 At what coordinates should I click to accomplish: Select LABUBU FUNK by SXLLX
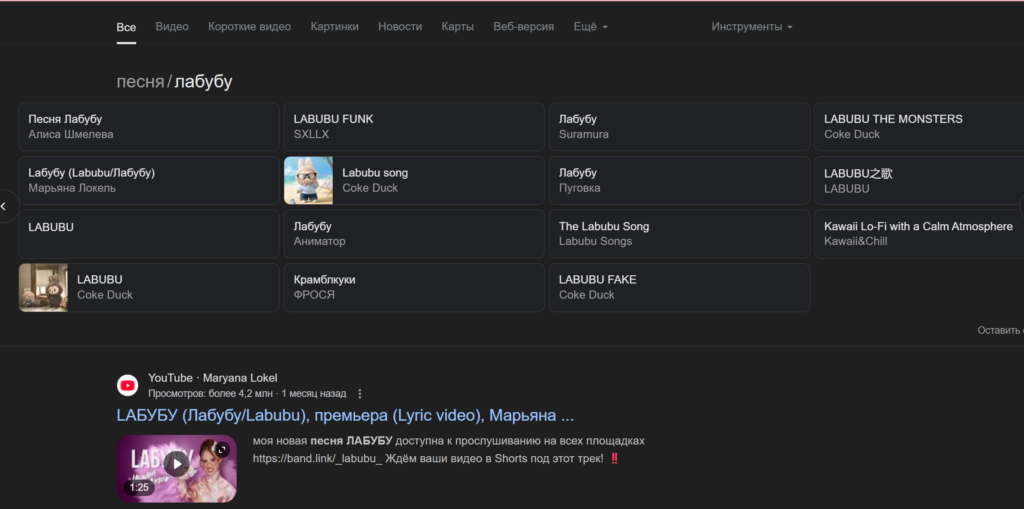pyautogui.click(x=414, y=127)
